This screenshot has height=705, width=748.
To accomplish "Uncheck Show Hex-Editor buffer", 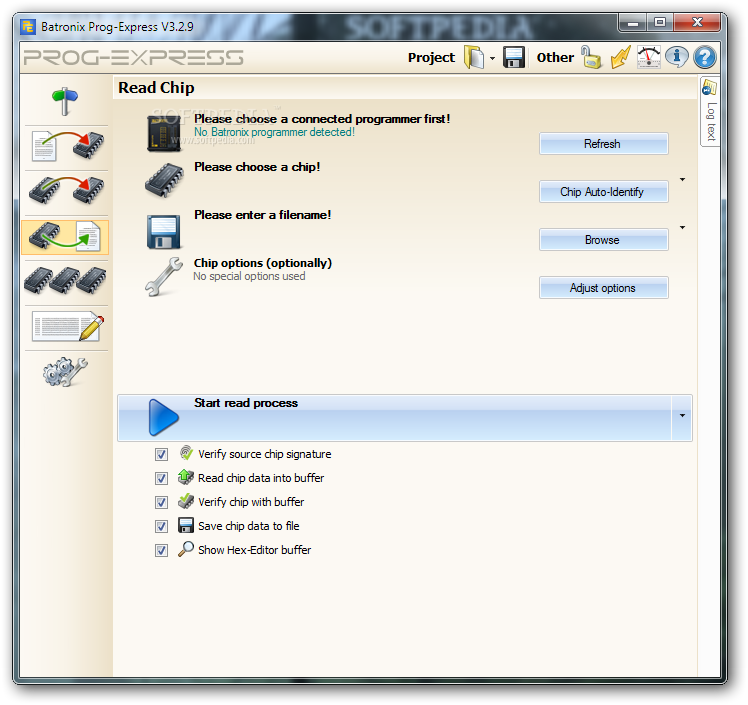I will [x=161, y=550].
